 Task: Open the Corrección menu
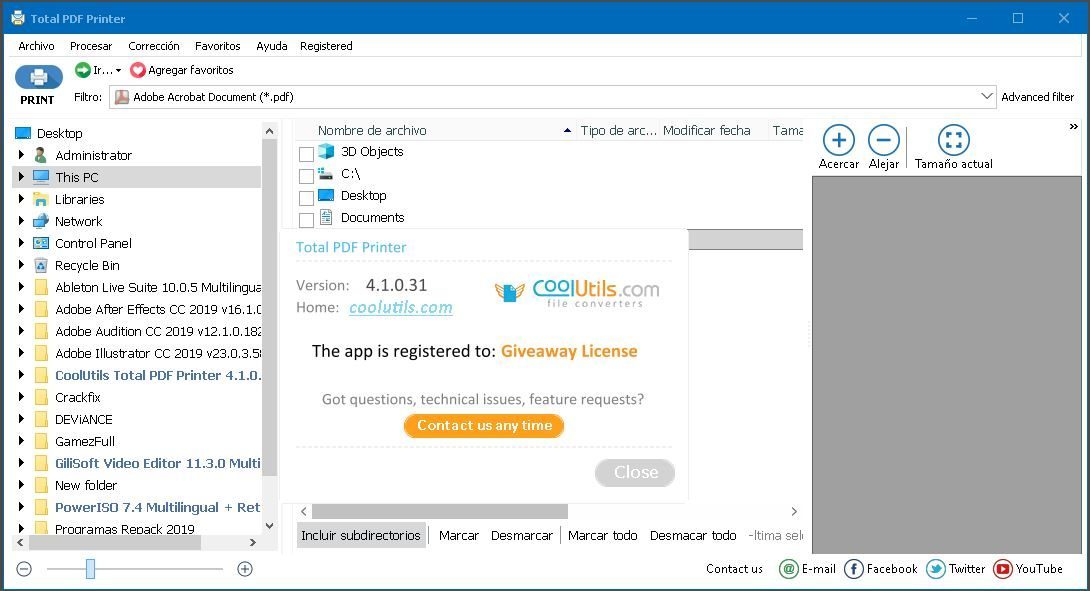point(154,46)
